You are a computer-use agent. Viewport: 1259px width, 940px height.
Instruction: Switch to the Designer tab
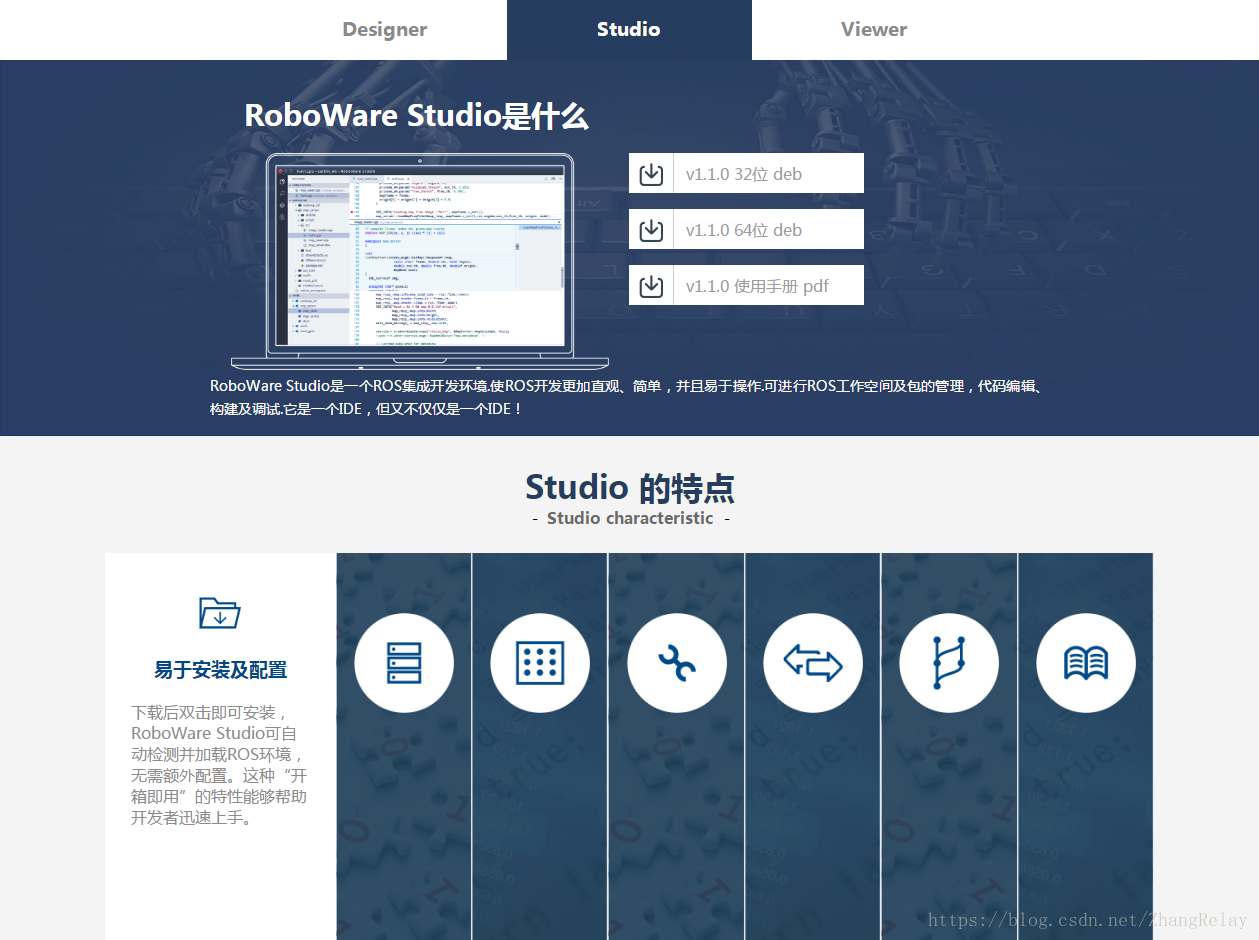click(x=384, y=30)
